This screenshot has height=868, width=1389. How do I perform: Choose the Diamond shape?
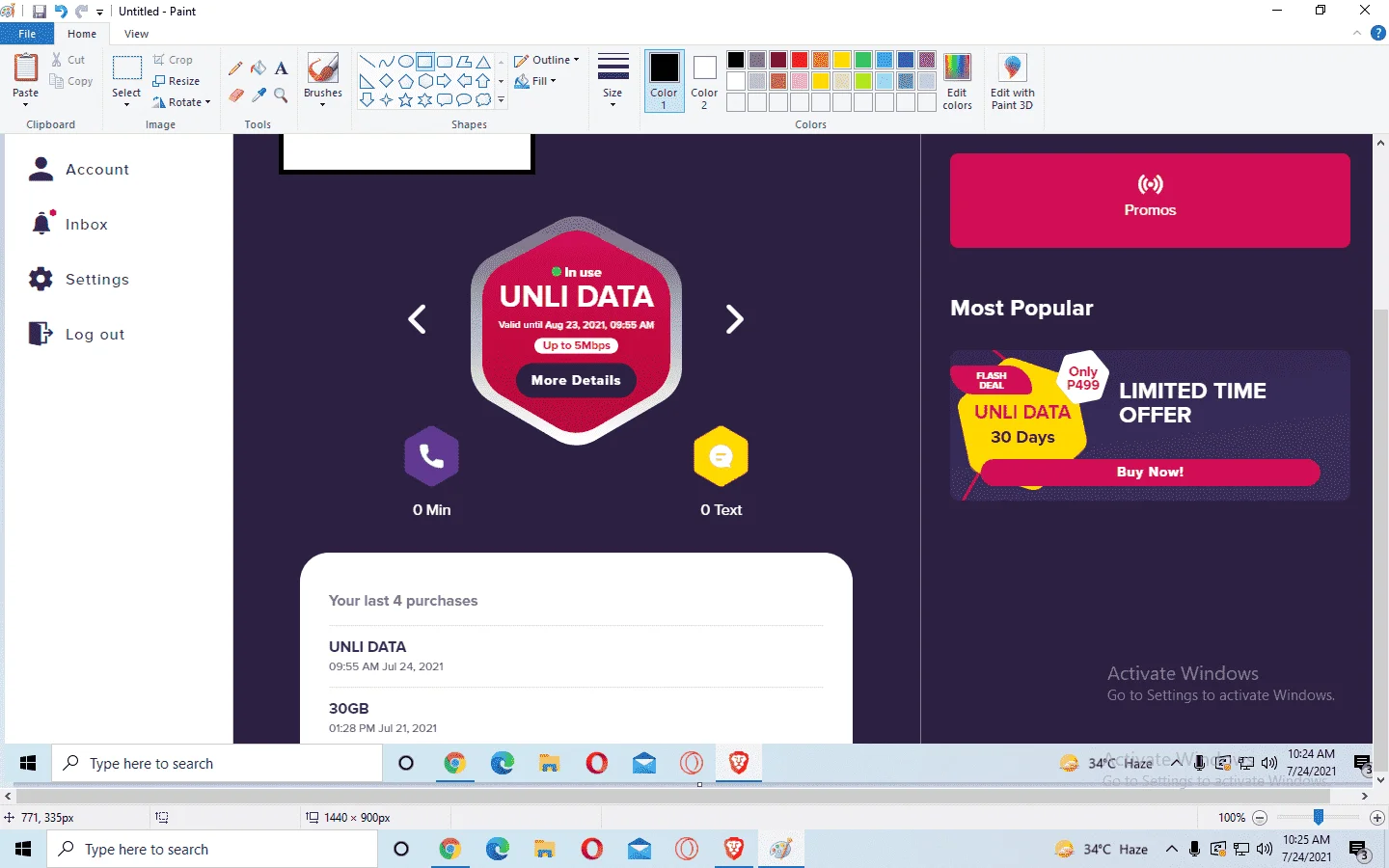click(386, 81)
